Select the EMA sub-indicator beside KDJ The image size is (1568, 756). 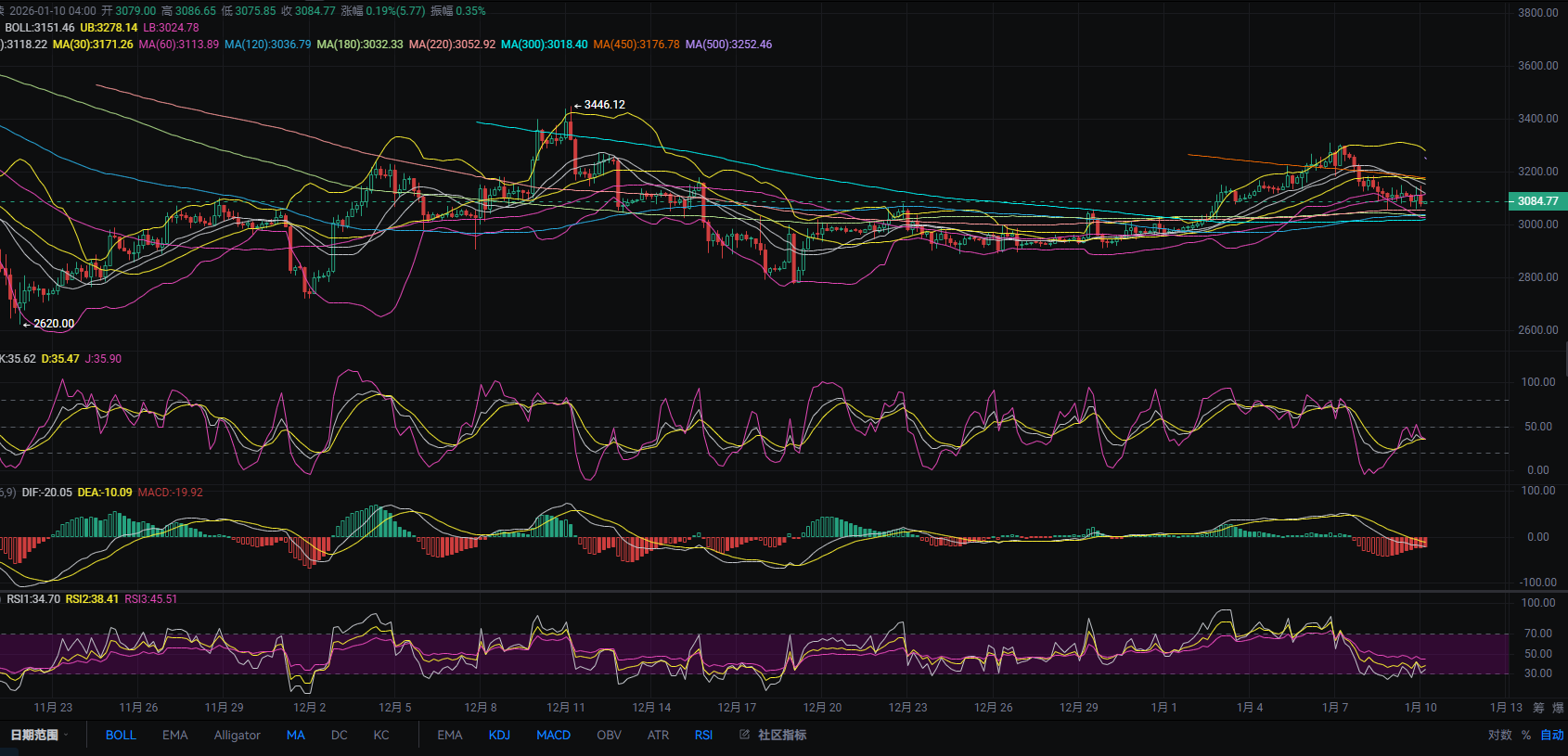click(x=450, y=735)
